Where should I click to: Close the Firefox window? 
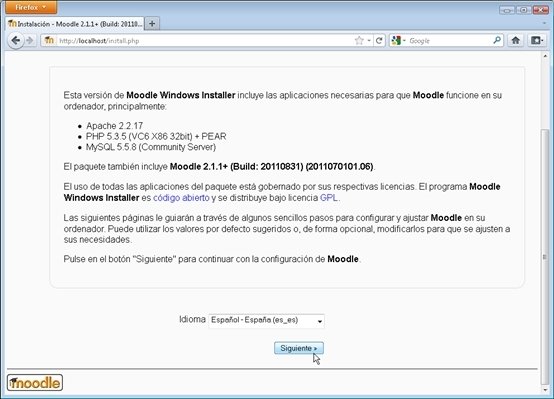point(541,10)
